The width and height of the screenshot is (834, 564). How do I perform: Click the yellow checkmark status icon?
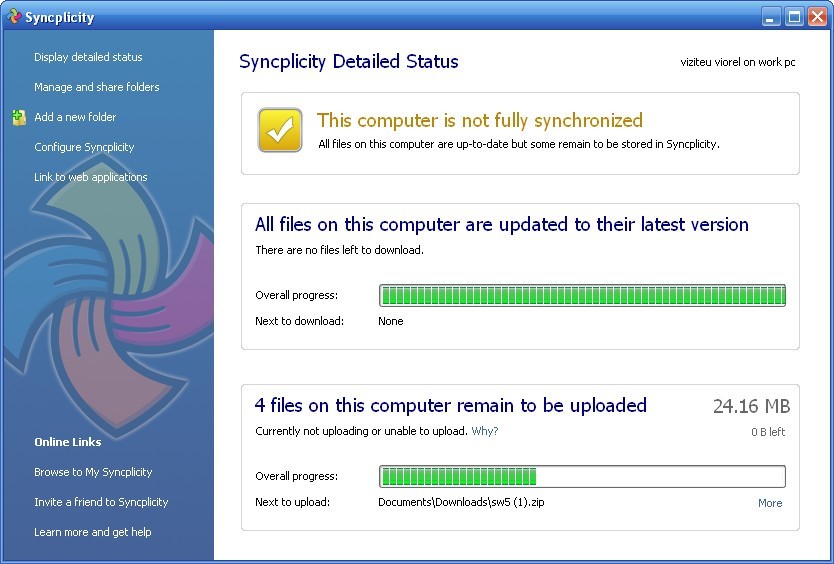(x=280, y=130)
